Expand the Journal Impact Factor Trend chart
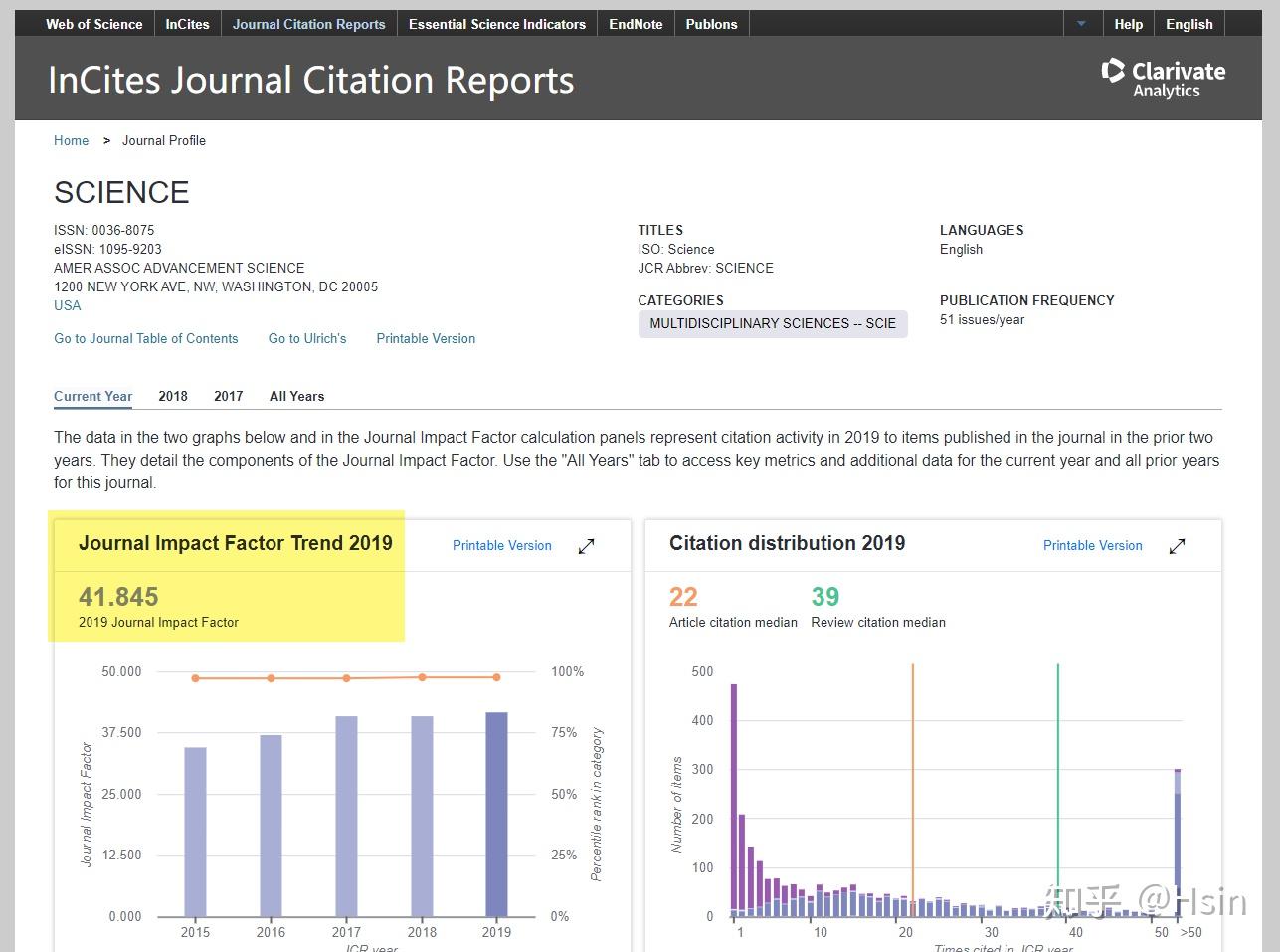The width and height of the screenshot is (1280, 952). point(587,546)
